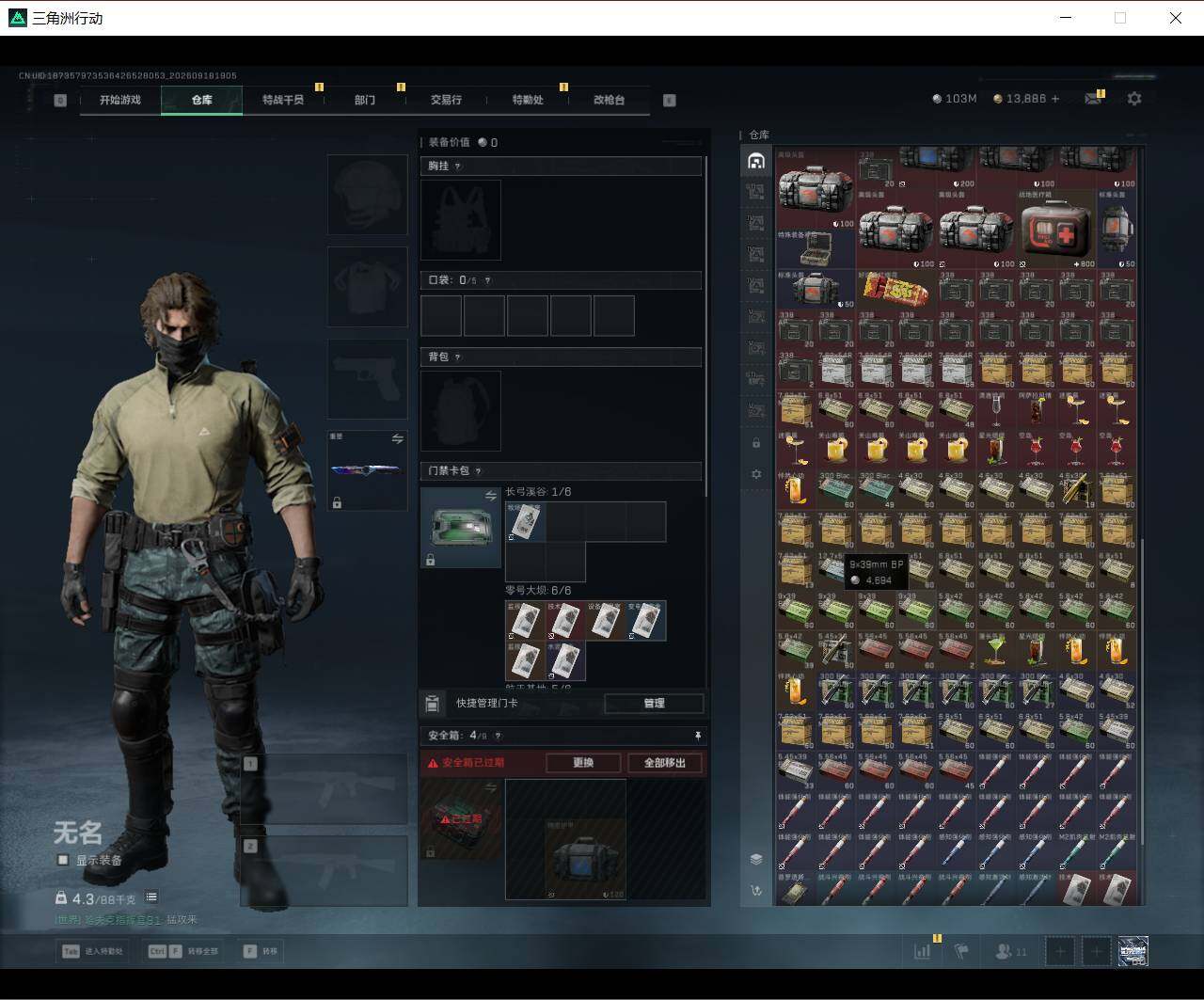1204x1000 pixels.
Task: Open the 开始游戏 tab
Action: [120, 100]
